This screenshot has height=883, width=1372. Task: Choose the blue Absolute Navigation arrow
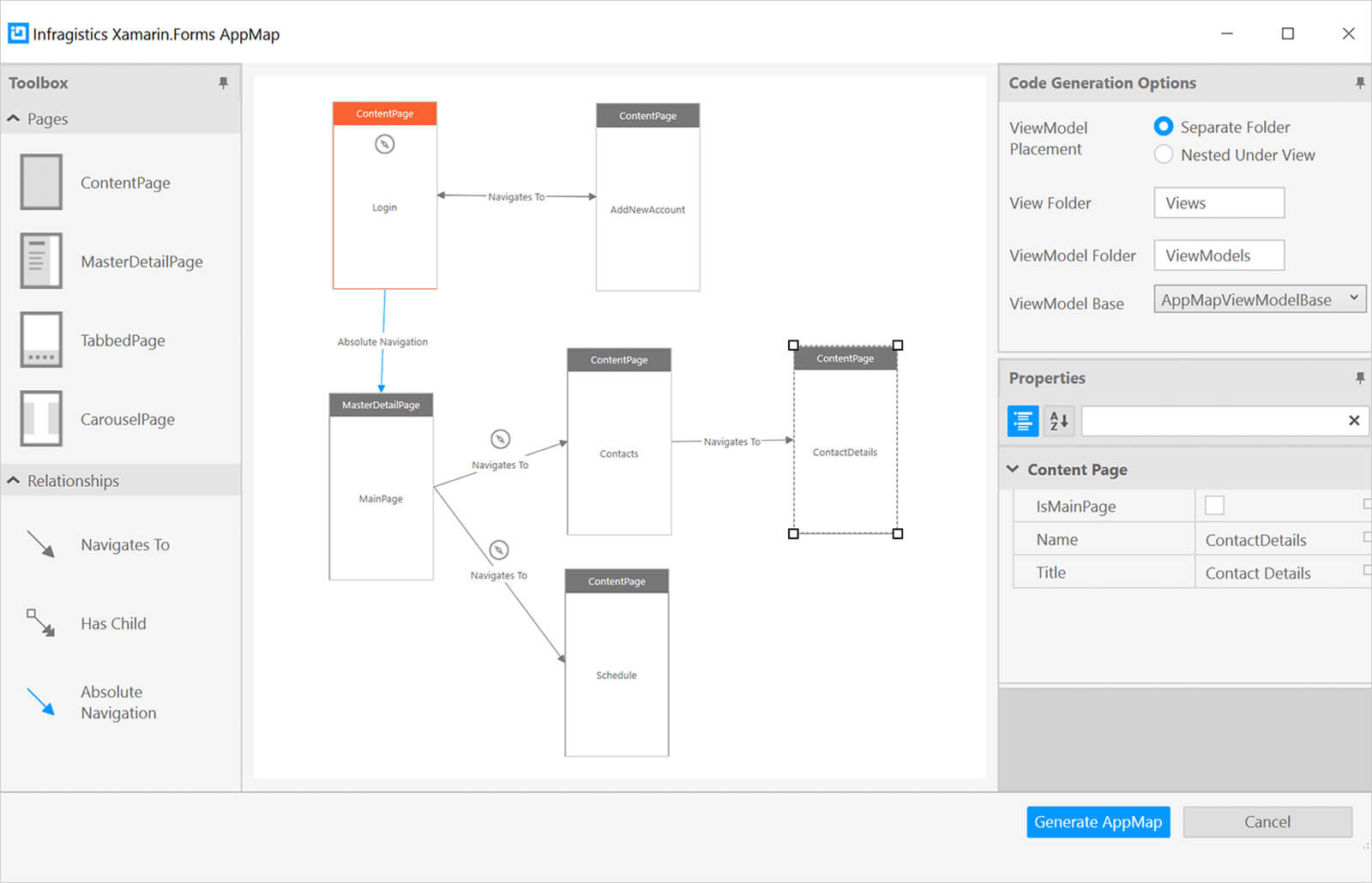[x=41, y=701]
